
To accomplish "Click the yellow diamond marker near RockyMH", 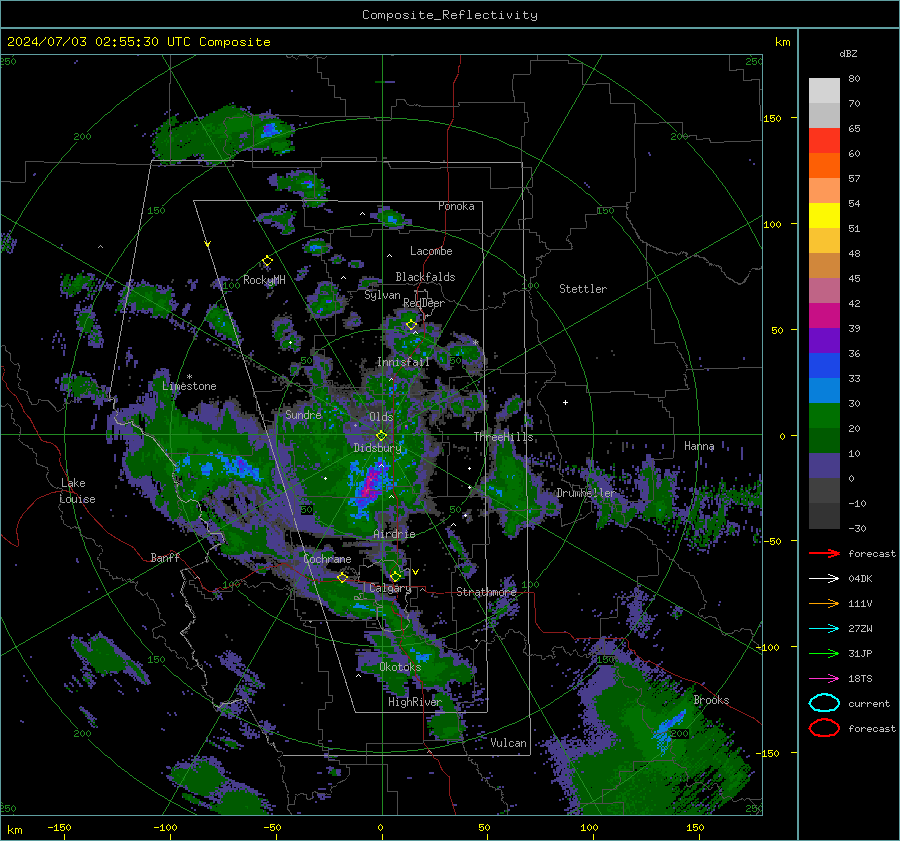I will click(x=267, y=261).
